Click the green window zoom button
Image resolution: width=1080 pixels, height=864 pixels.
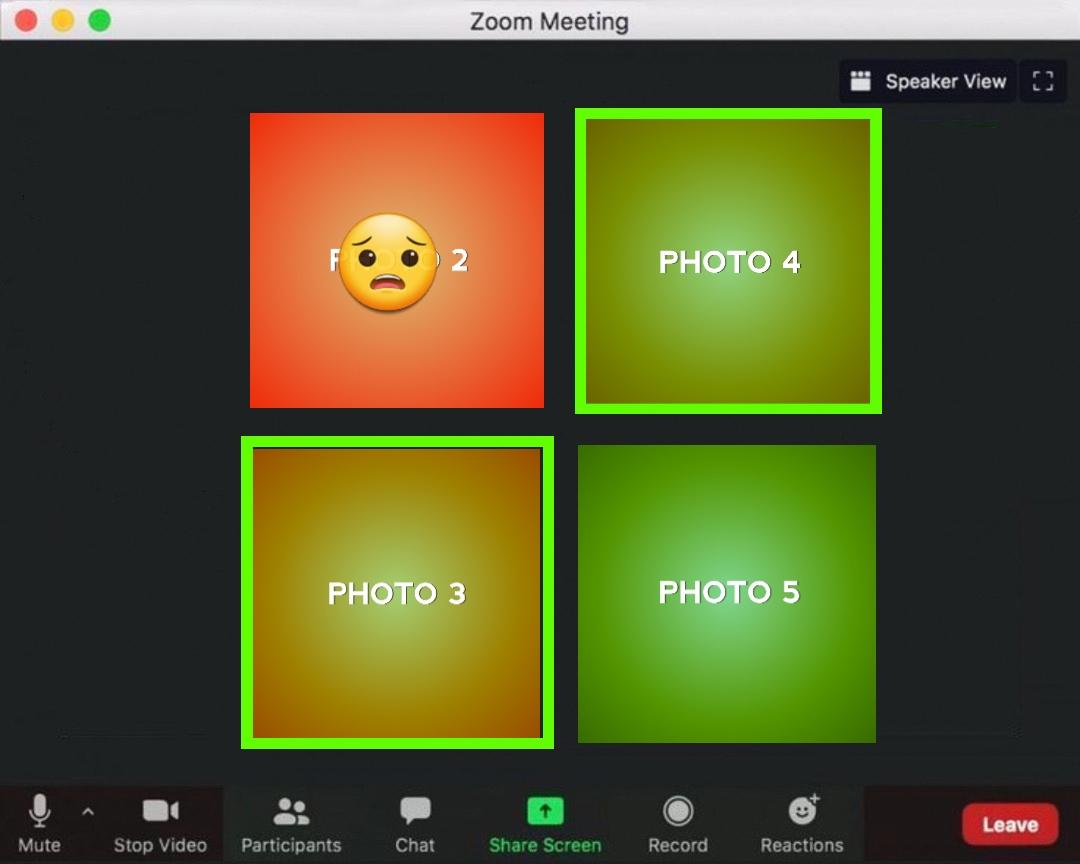click(x=99, y=20)
